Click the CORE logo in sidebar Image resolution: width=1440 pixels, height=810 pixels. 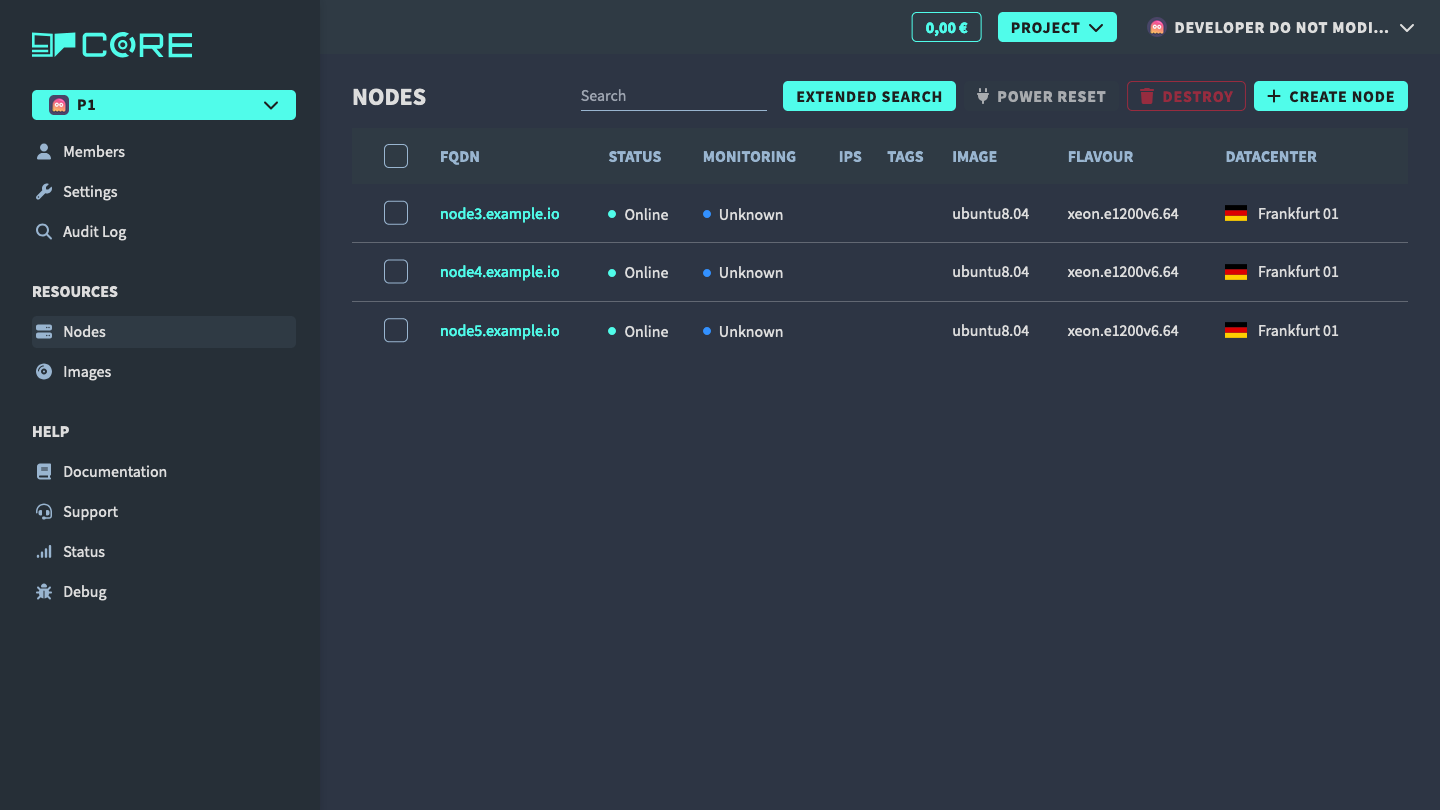(x=112, y=45)
